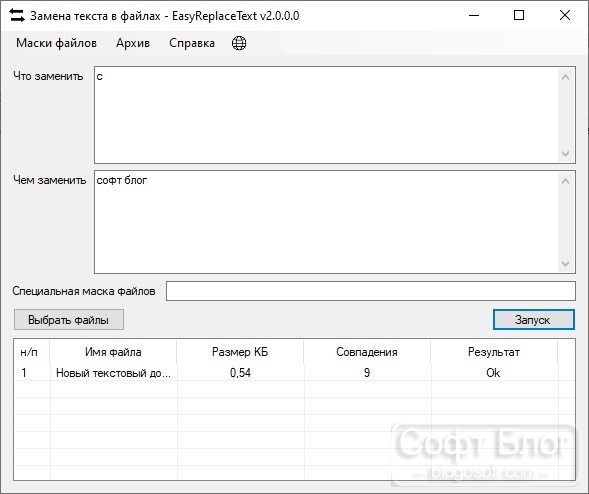
Task: Click into the Чем заменить text box
Action: click(326, 222)
